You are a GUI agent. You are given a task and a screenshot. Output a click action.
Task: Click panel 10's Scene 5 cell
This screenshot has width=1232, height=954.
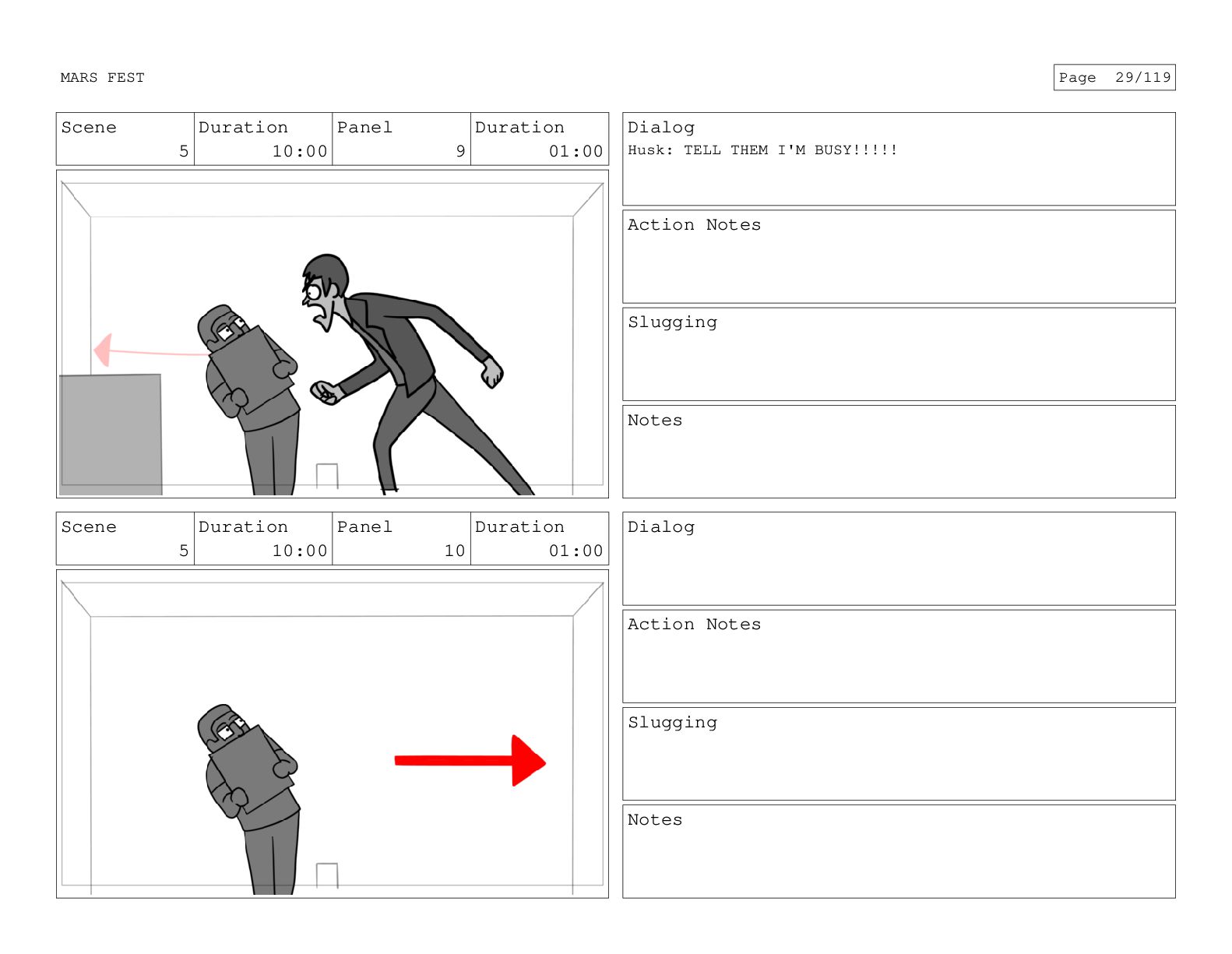125,538
